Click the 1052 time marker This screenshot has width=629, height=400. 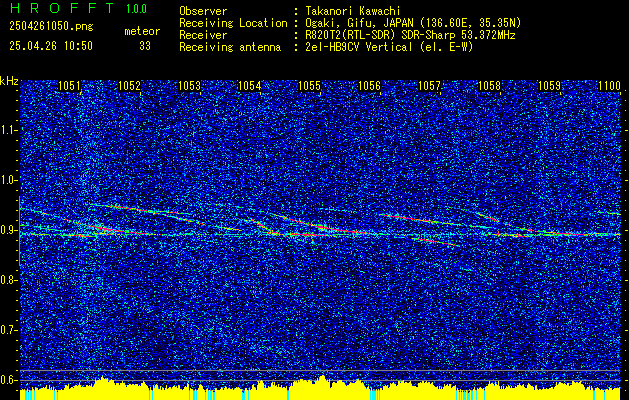[130, 86]
